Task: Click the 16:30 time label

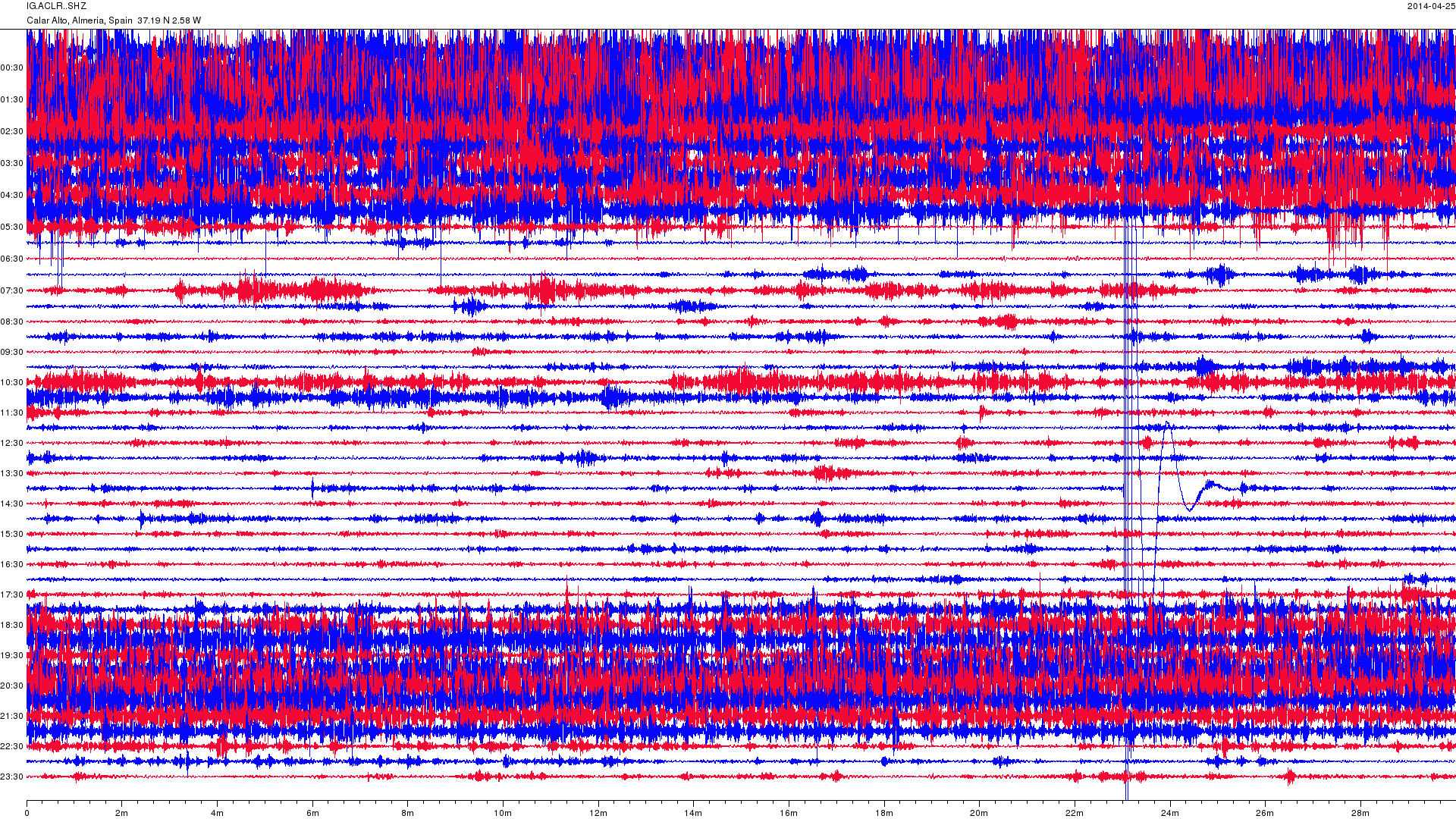Action: coord(11,565)
